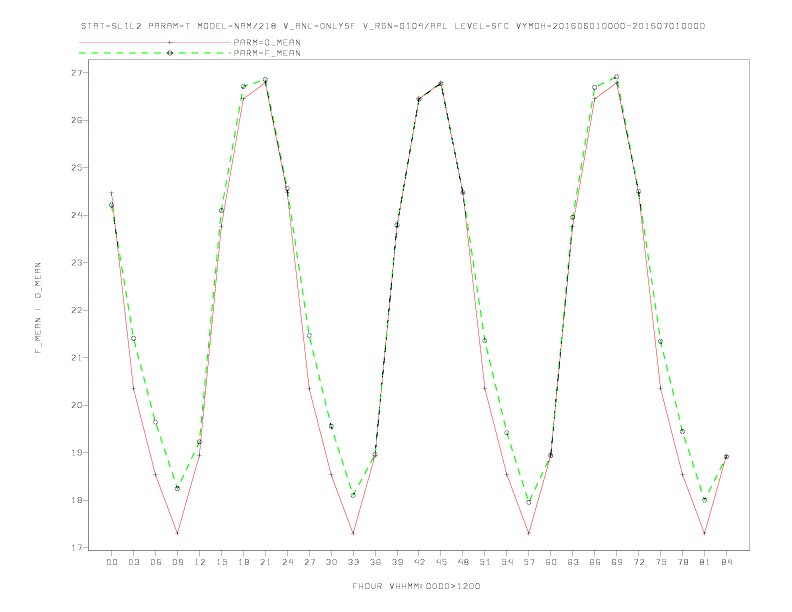Viewport: 792px width, 612px height.
Task: Click x-axis forecast hour label 78
Action: pos(682,562)
